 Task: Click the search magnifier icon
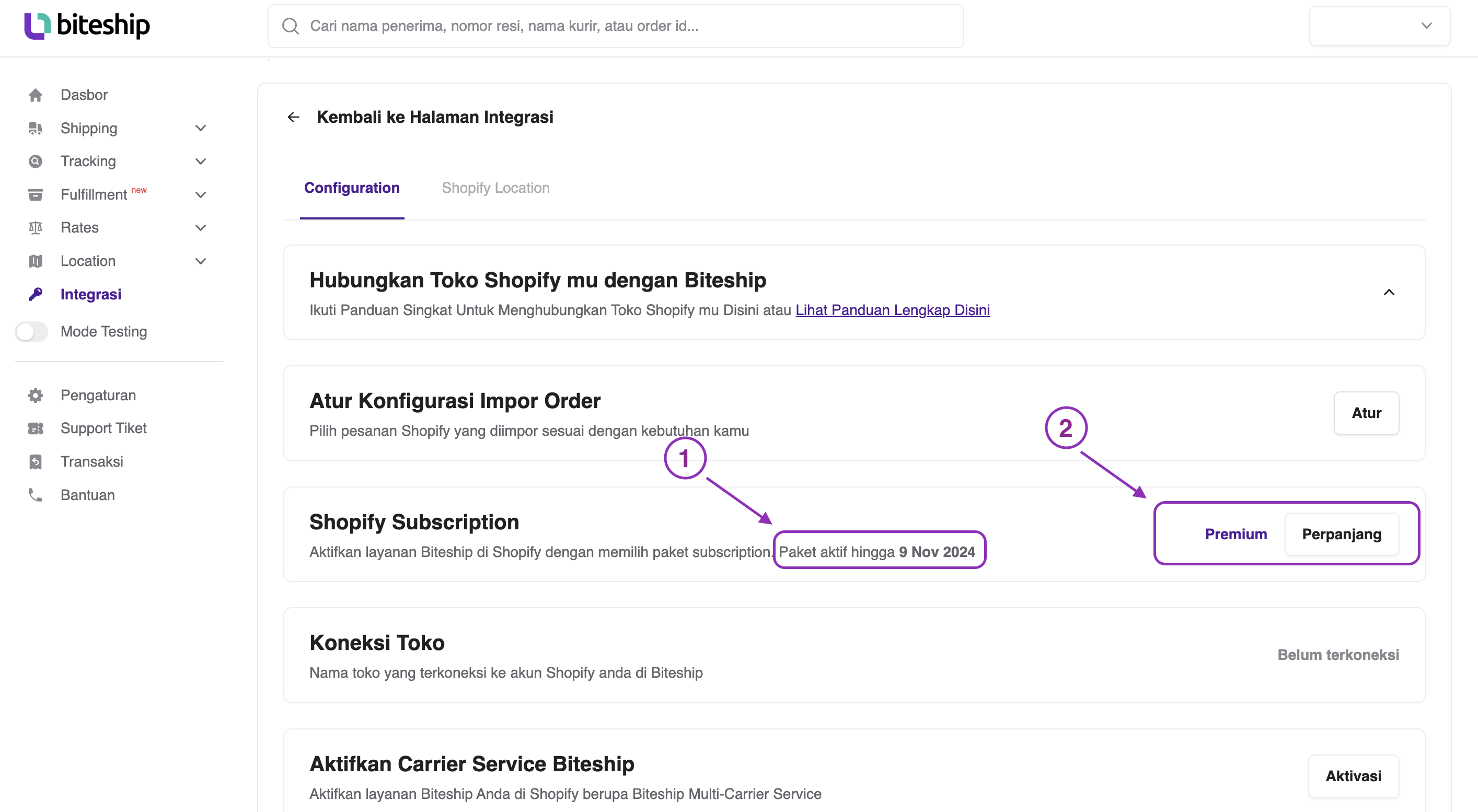click(291, 26)
